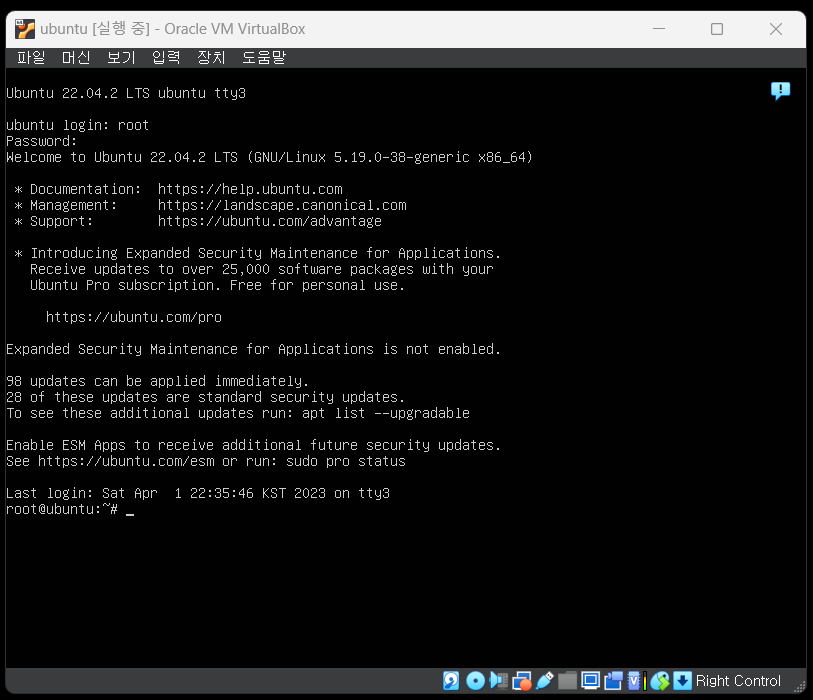Image resolution: width=813 pixels, height=700 pixels.
Task: Close the VirtualBox VM window
Action: pos(776,29)
